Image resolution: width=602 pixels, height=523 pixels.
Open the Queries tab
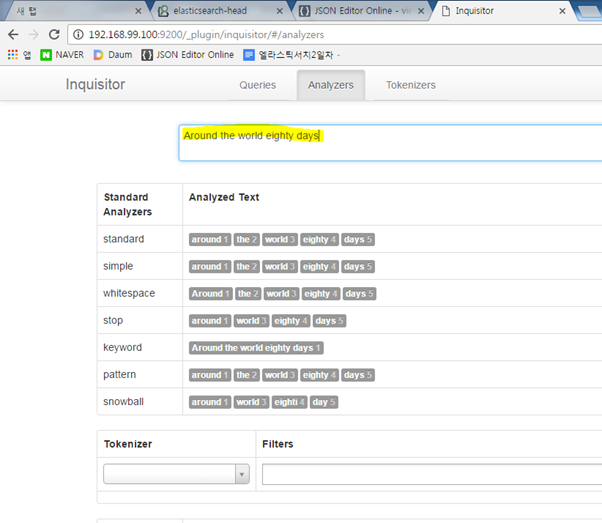[257, 85]
